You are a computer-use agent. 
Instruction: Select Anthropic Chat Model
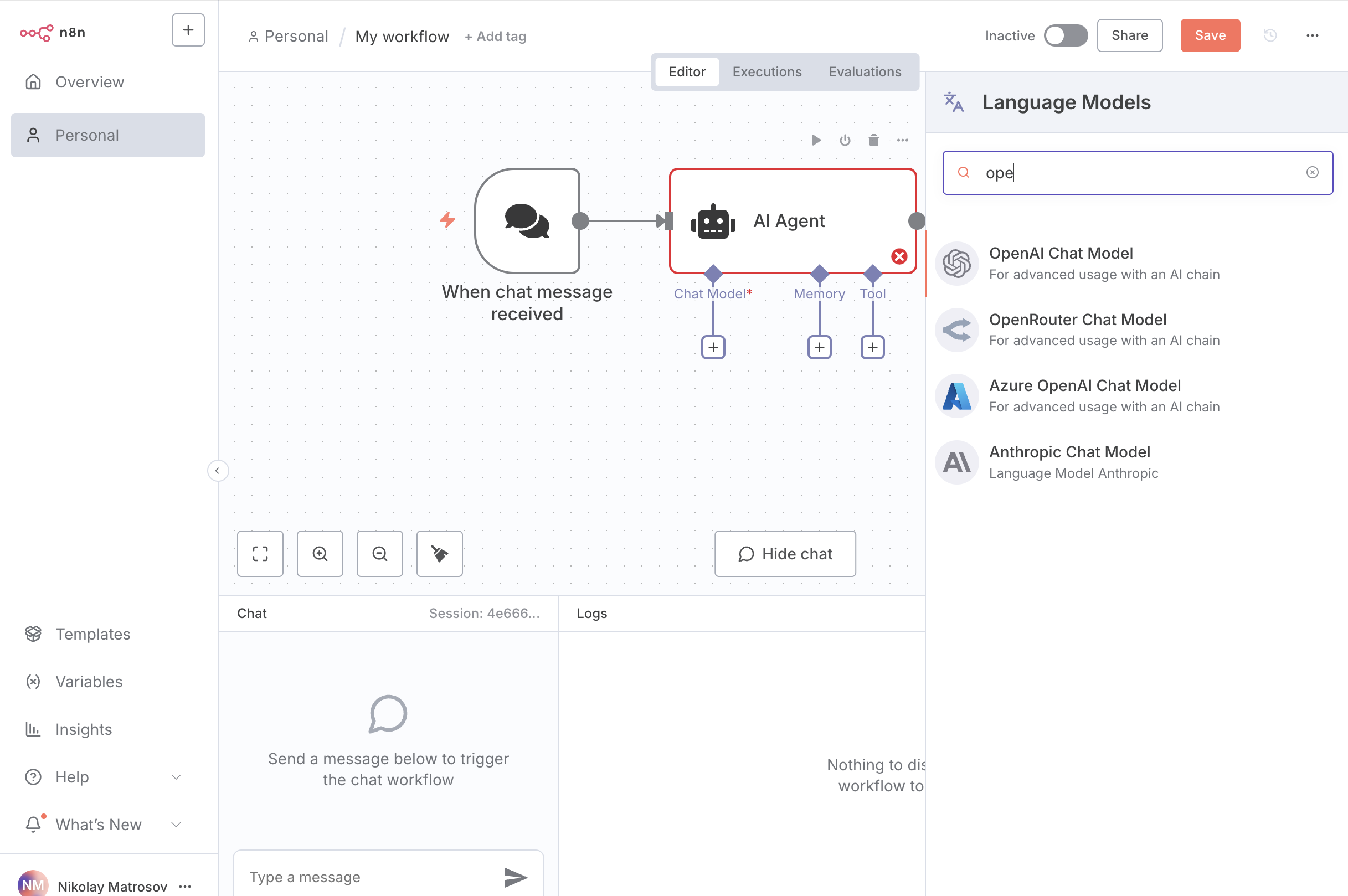(1136, 462)
